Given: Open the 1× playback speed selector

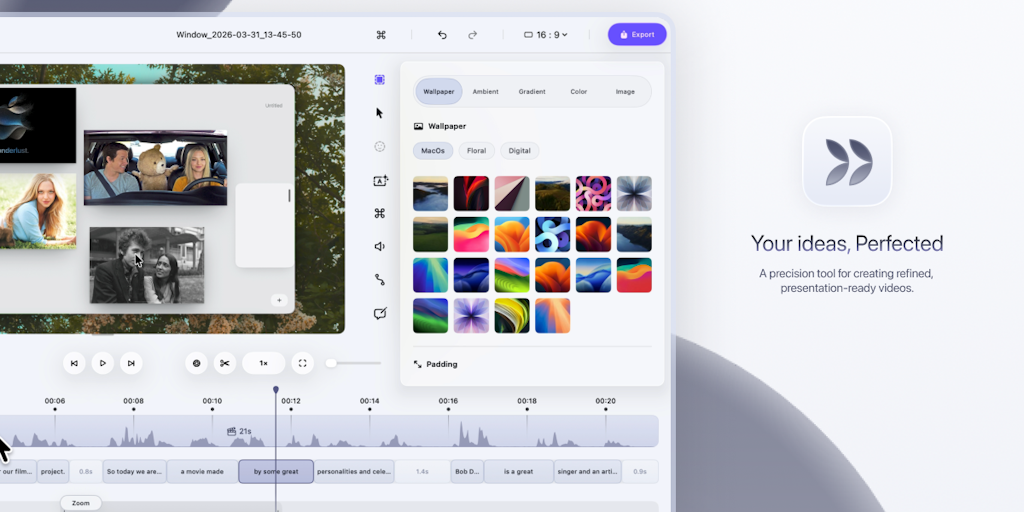Looking at the screenshot, I should (264, 363).
